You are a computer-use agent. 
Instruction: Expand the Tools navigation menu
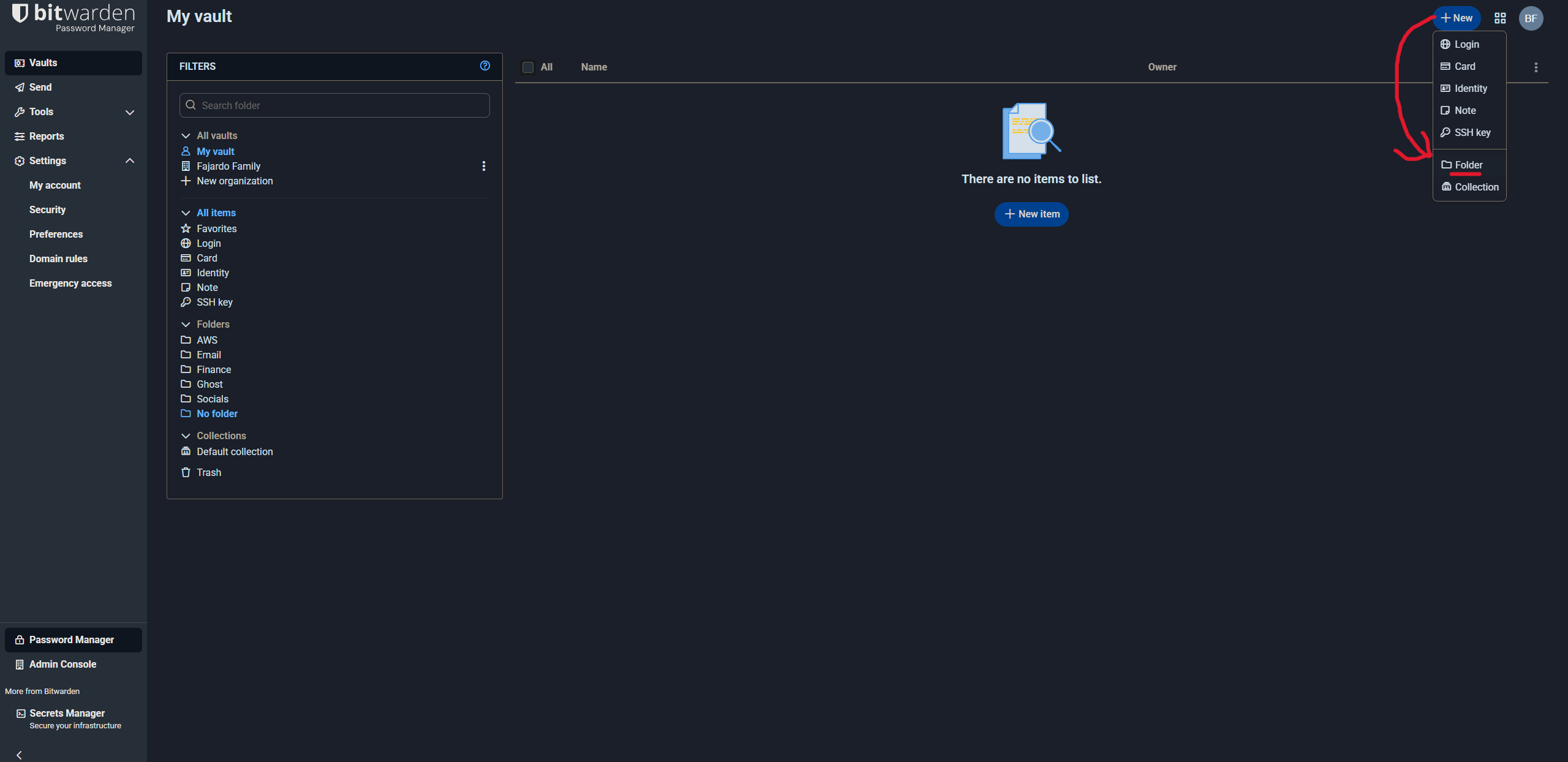130,112
